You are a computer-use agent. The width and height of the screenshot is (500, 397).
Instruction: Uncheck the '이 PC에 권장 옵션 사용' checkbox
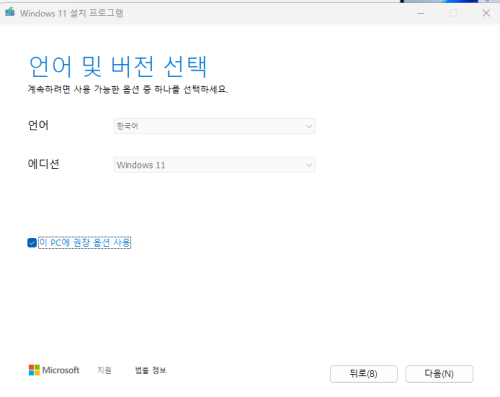coord(32,243)
